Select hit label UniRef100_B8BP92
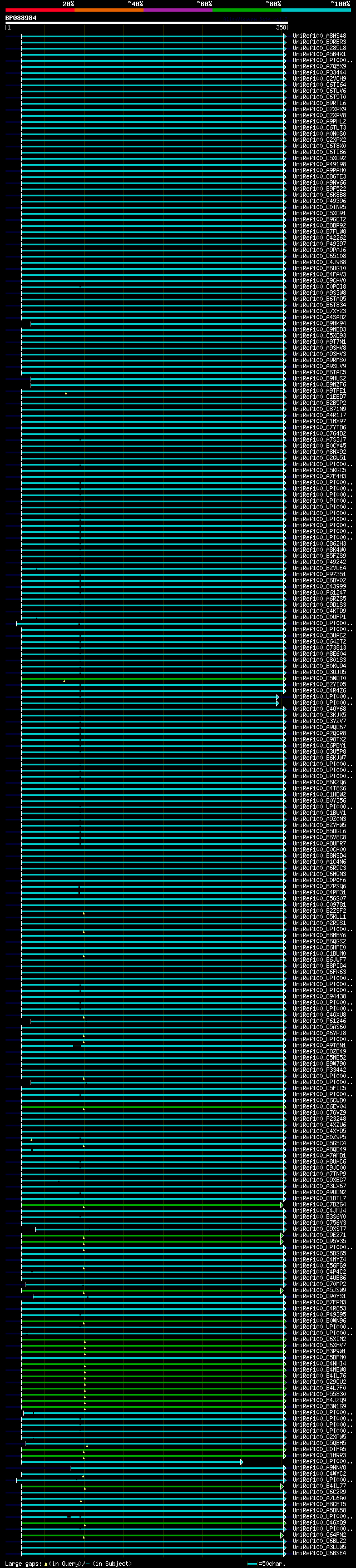This screenshot has width=356, height=1568. pyautogui.click(x=319, y=226)
